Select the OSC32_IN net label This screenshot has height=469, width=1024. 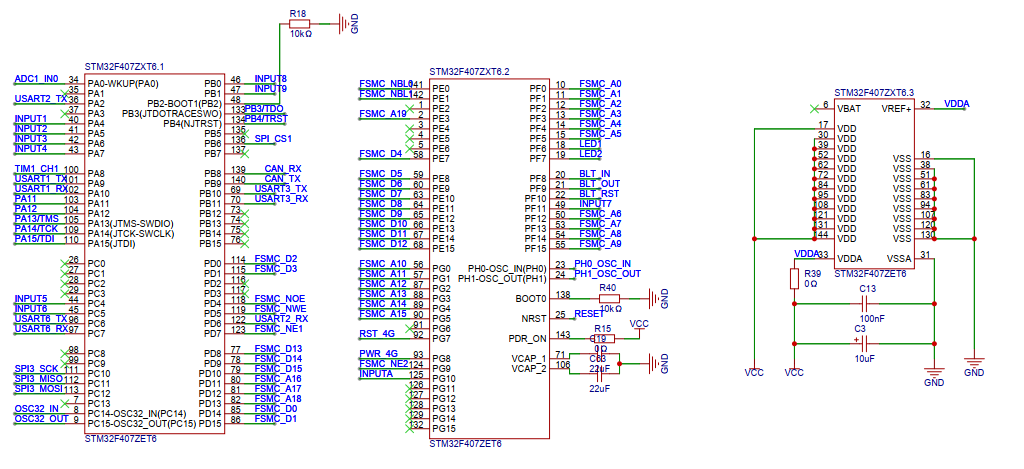37,409
